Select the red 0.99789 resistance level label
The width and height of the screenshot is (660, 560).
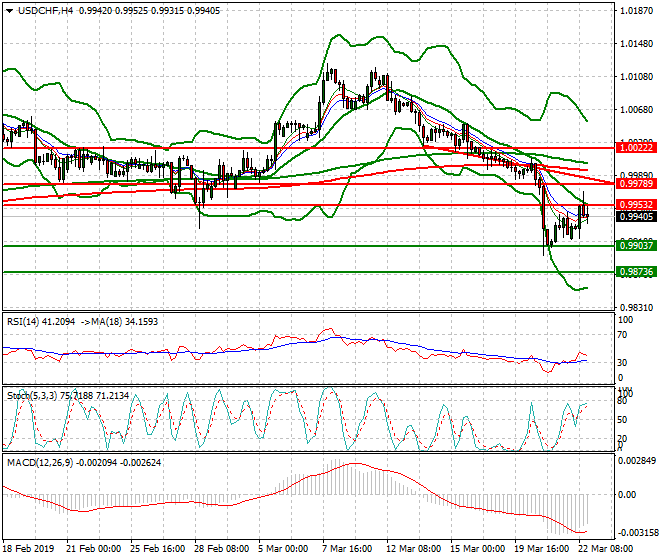[x=636, y=184]
